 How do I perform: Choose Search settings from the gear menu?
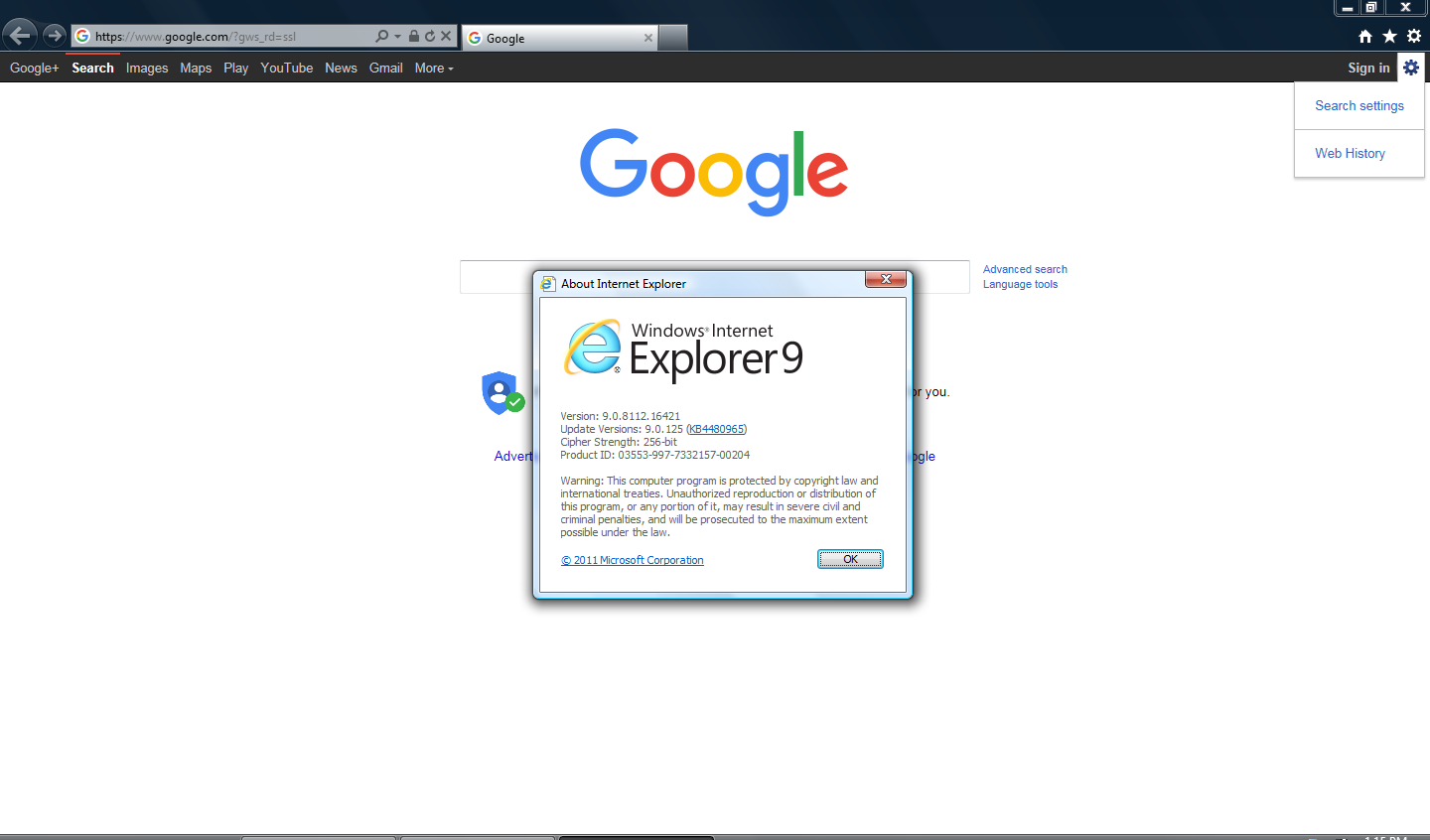pyautogui.click(x=1359, y=105)
